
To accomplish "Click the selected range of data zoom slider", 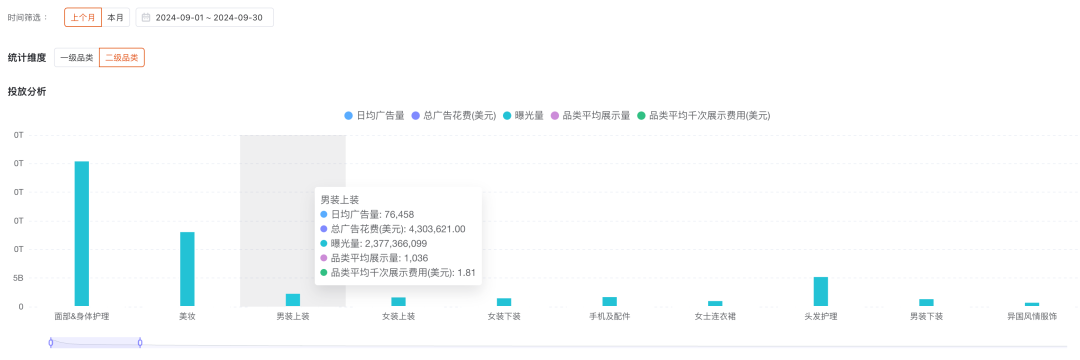I will coord(95,342).
